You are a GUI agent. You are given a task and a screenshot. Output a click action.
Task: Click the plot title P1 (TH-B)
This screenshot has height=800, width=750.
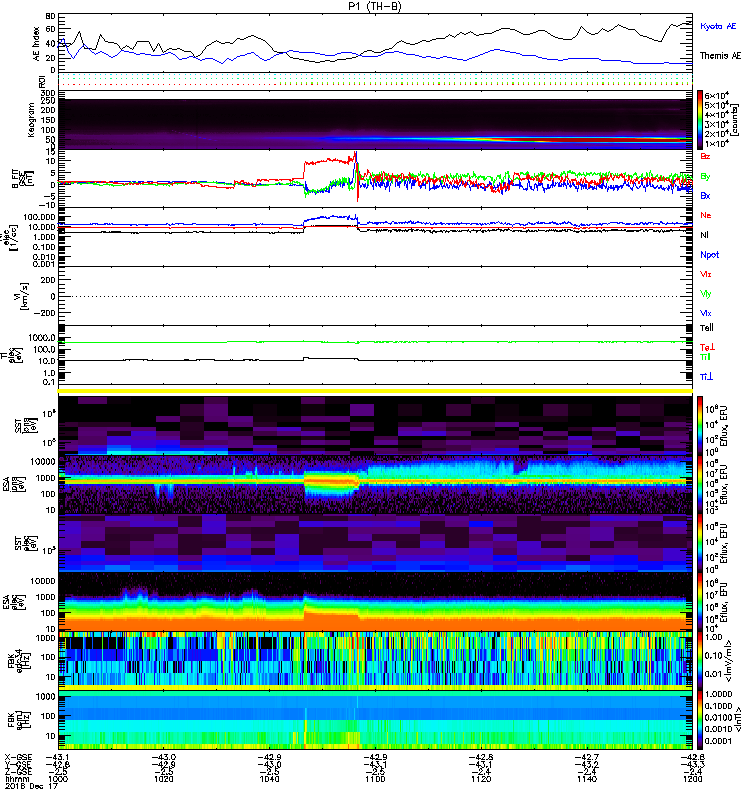click(x=374, y=6)
